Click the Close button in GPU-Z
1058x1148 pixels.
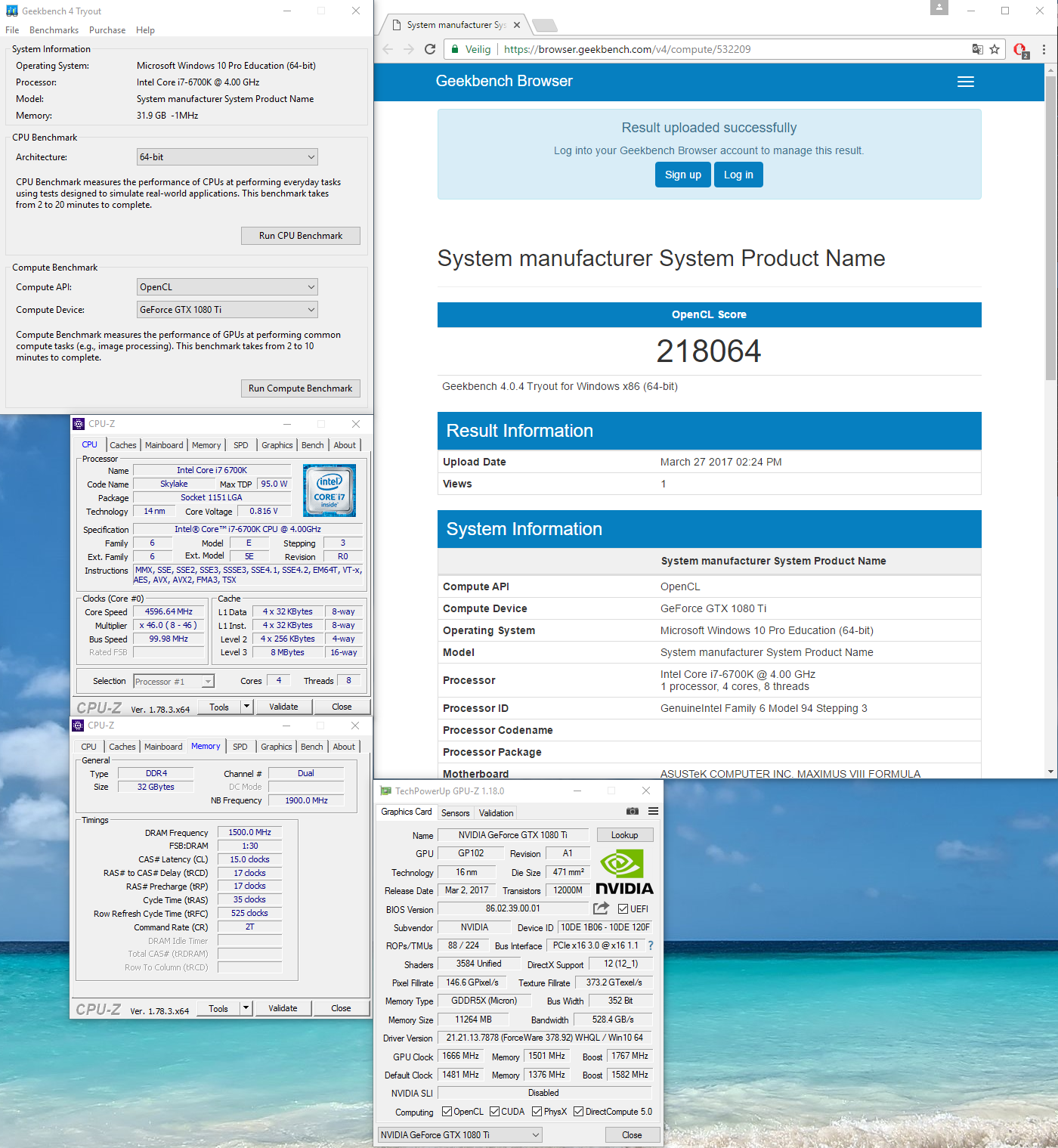[632, 1135]
